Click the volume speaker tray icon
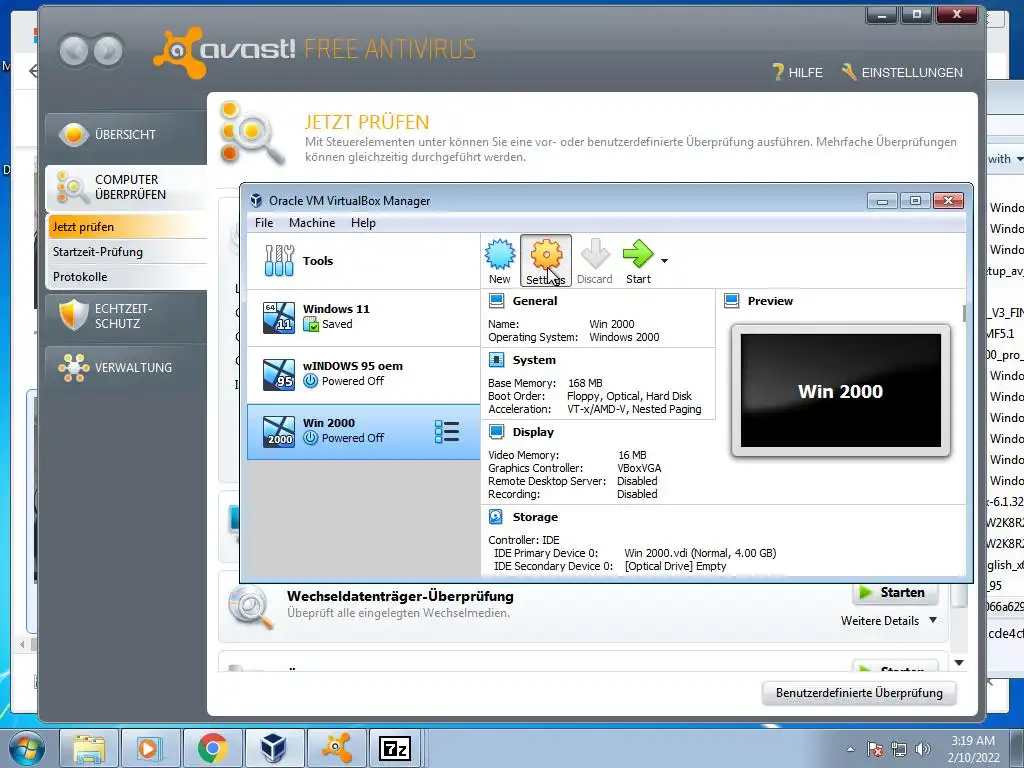The width and height of the screenshot is (1024, 768). [922, 749]
